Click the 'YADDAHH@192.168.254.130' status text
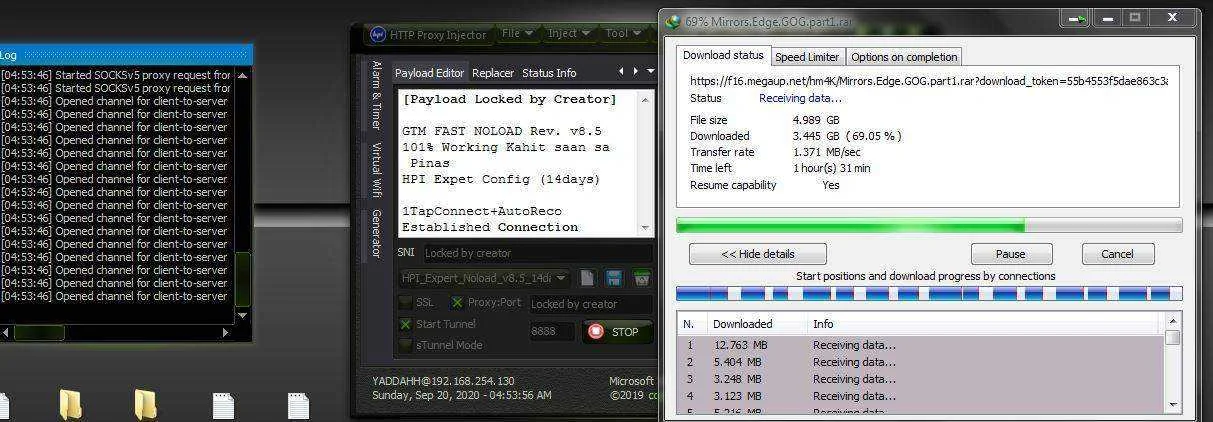1213x422 pixels. click(x=443, y=381)
